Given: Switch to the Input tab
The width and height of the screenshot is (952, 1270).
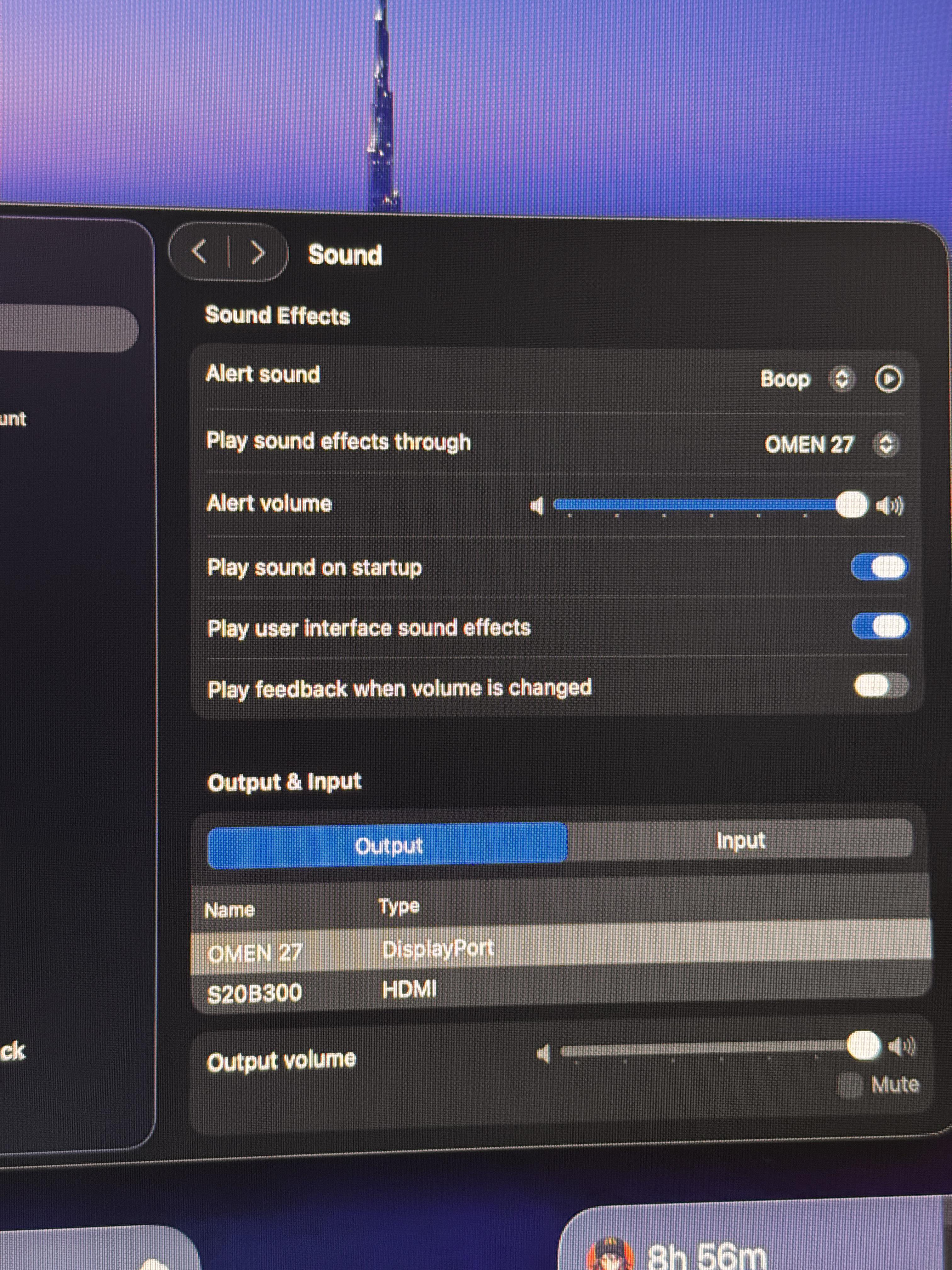Looking at the screenshot, I should [x=740, y=841].
